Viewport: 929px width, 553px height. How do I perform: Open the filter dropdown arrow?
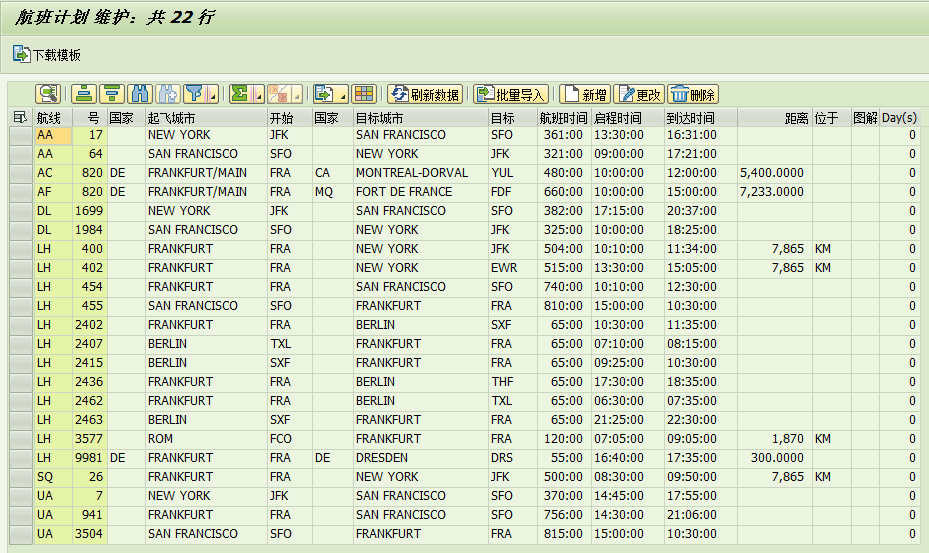click(x=213, y=94)
